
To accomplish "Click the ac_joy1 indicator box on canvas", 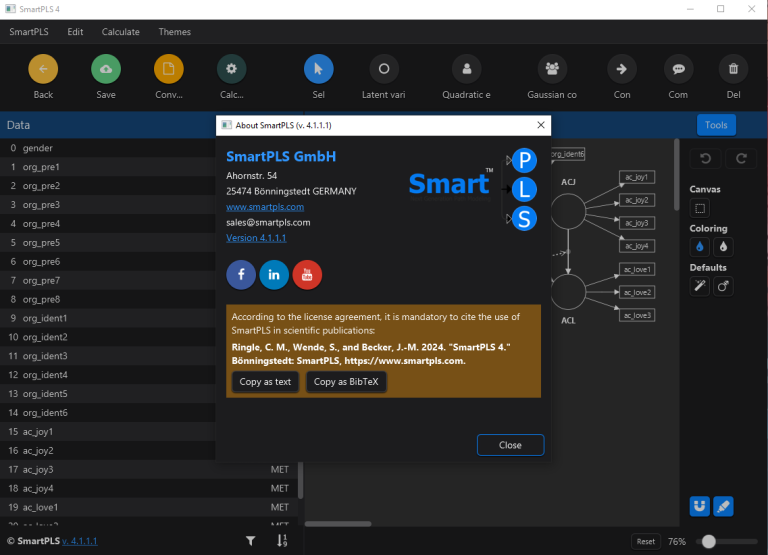I will tap(637, 177).
